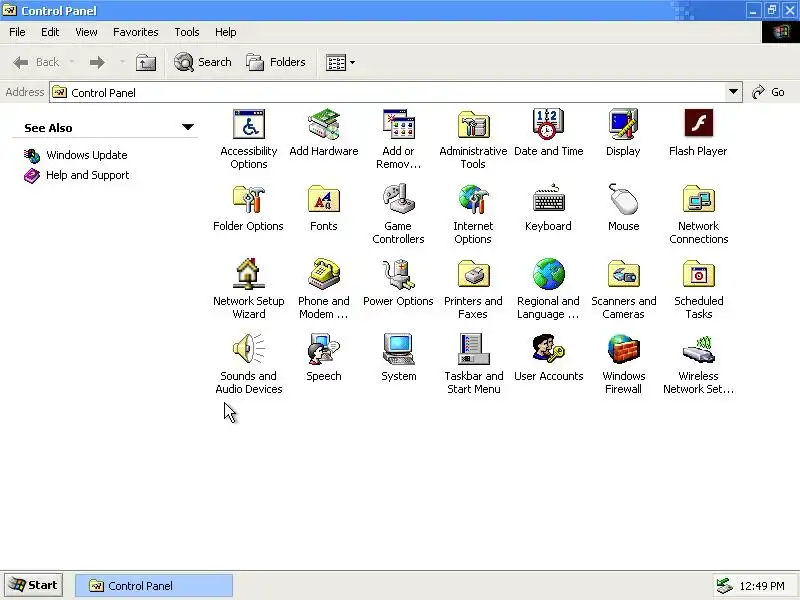Open Date and Time icon
The width and height of the screenshot is (800, 600).
click(548, 124)
